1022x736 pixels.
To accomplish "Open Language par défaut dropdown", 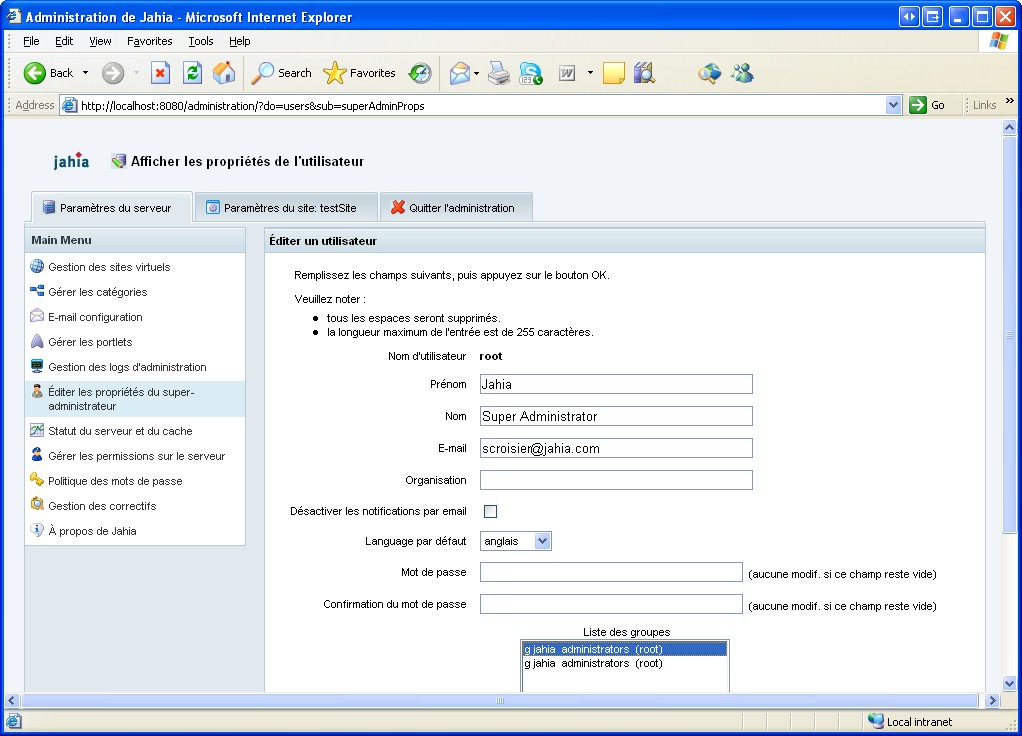I will pyautogui.click(x=516, y=541).
